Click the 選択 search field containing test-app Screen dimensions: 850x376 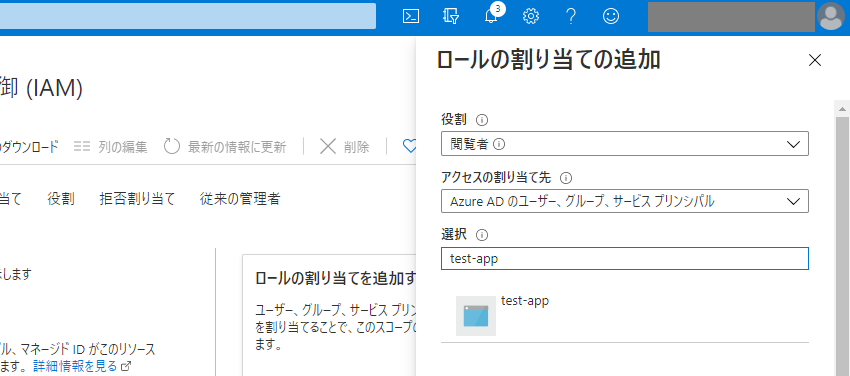(625, 258)
